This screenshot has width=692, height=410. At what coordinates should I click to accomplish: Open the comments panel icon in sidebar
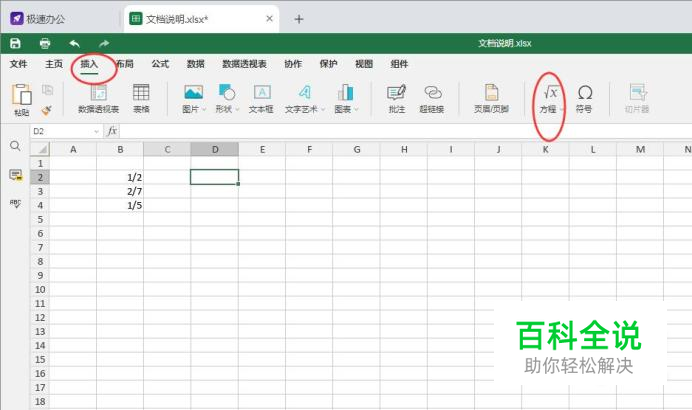tap(15, 175)
